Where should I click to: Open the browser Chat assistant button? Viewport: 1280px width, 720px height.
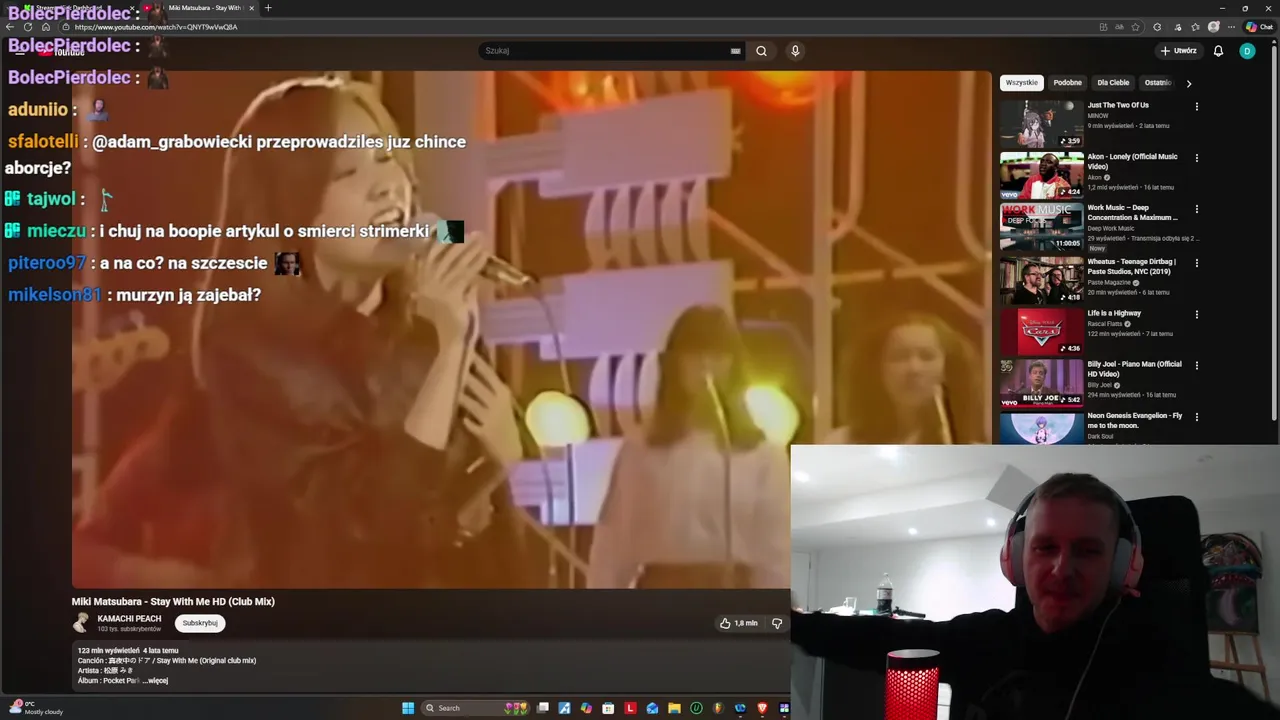coord(1259,27)
